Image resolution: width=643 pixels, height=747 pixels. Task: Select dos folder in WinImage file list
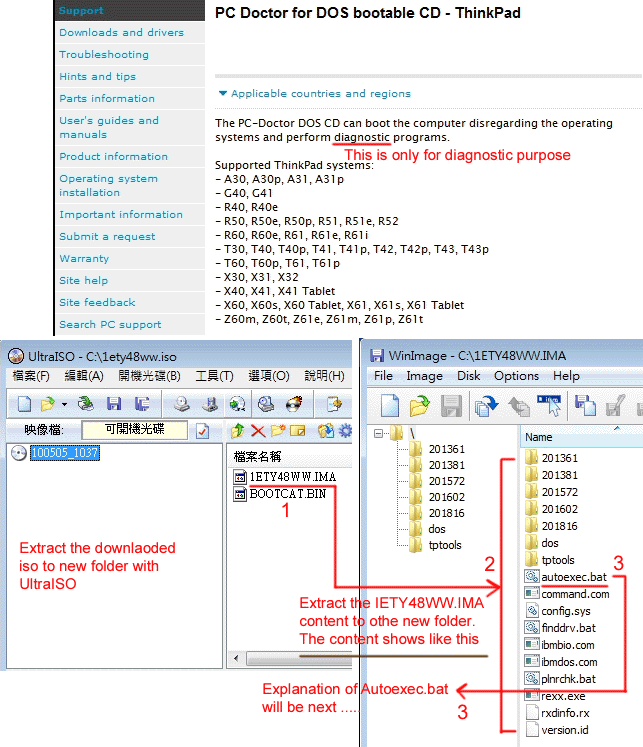(550, 543)
